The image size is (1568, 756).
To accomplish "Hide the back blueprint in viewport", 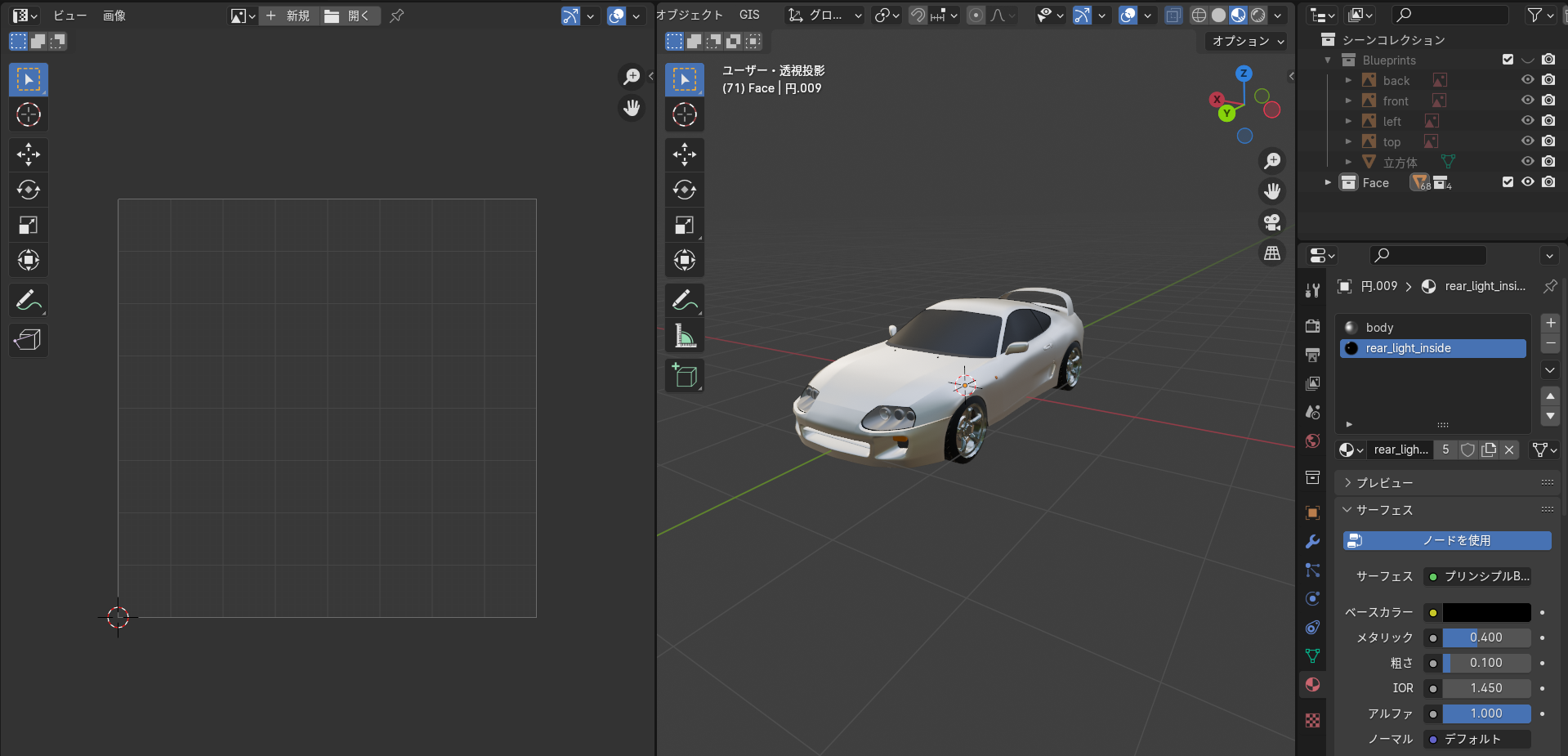I will click(1527, 80).
